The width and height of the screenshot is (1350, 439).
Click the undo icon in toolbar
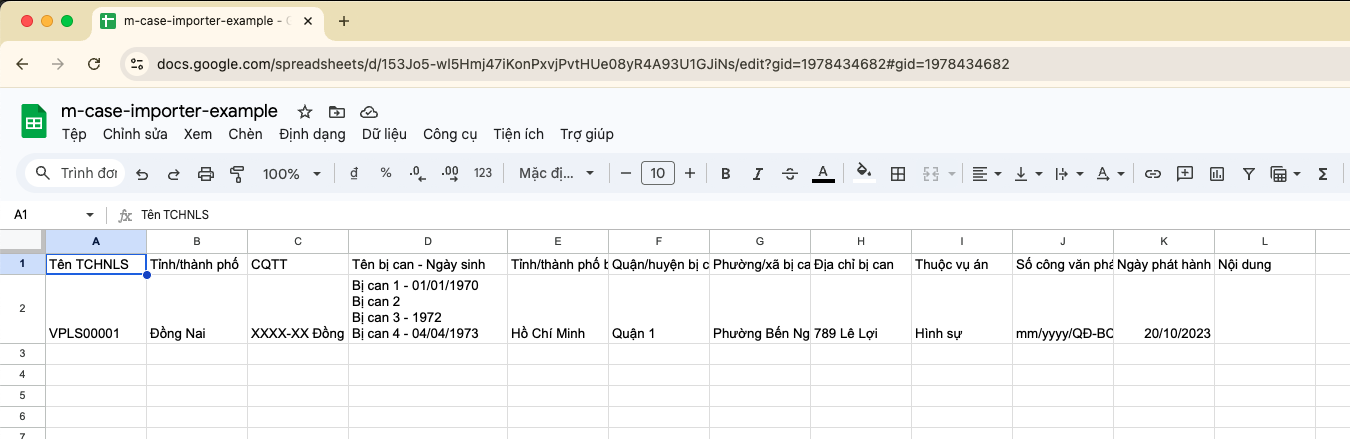tap(142, 174)
